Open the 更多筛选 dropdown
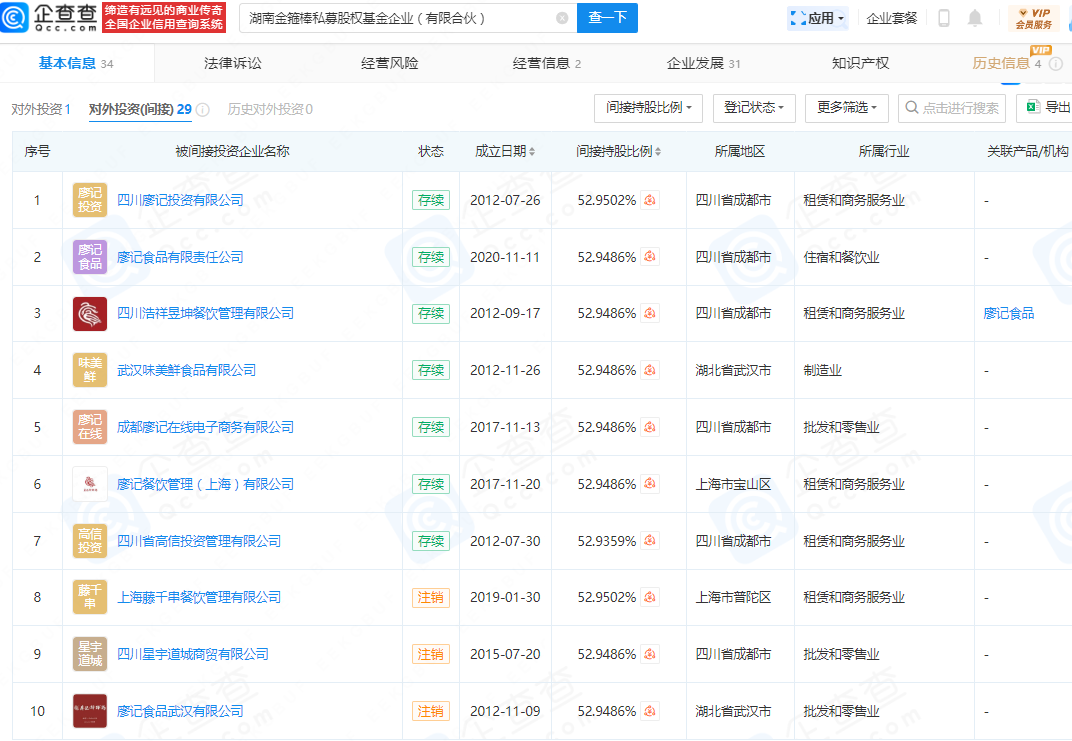Screen dimensions: 1072x741 point(846,108)
